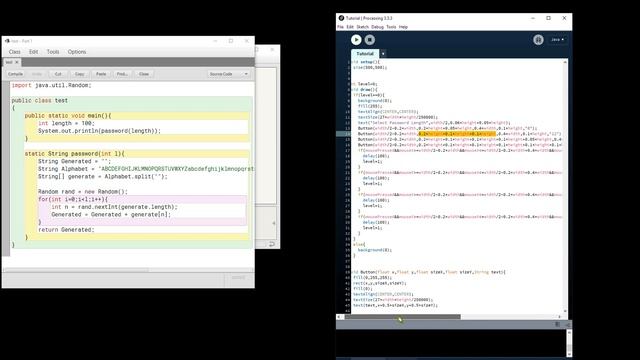Click the Processing console vertical scrollbar

569,343
